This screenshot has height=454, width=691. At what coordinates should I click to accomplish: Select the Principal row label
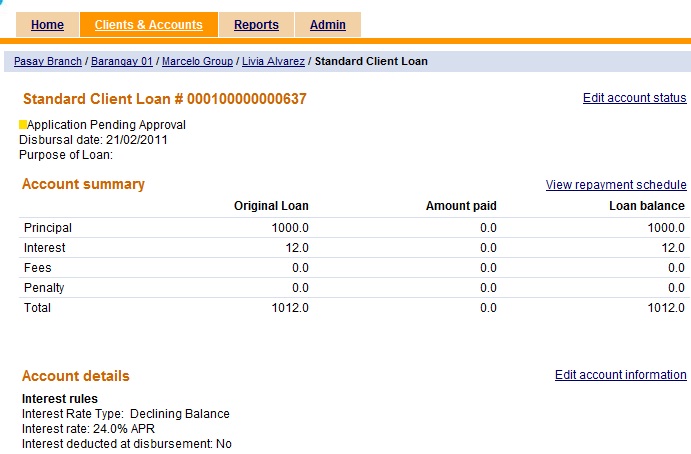point(47,228)
